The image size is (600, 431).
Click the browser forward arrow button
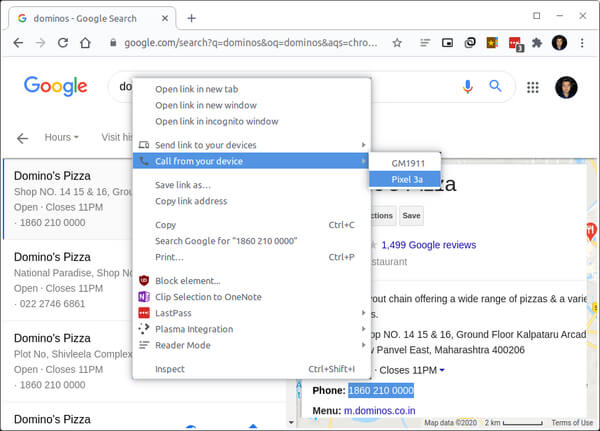(x=40, y=42)
